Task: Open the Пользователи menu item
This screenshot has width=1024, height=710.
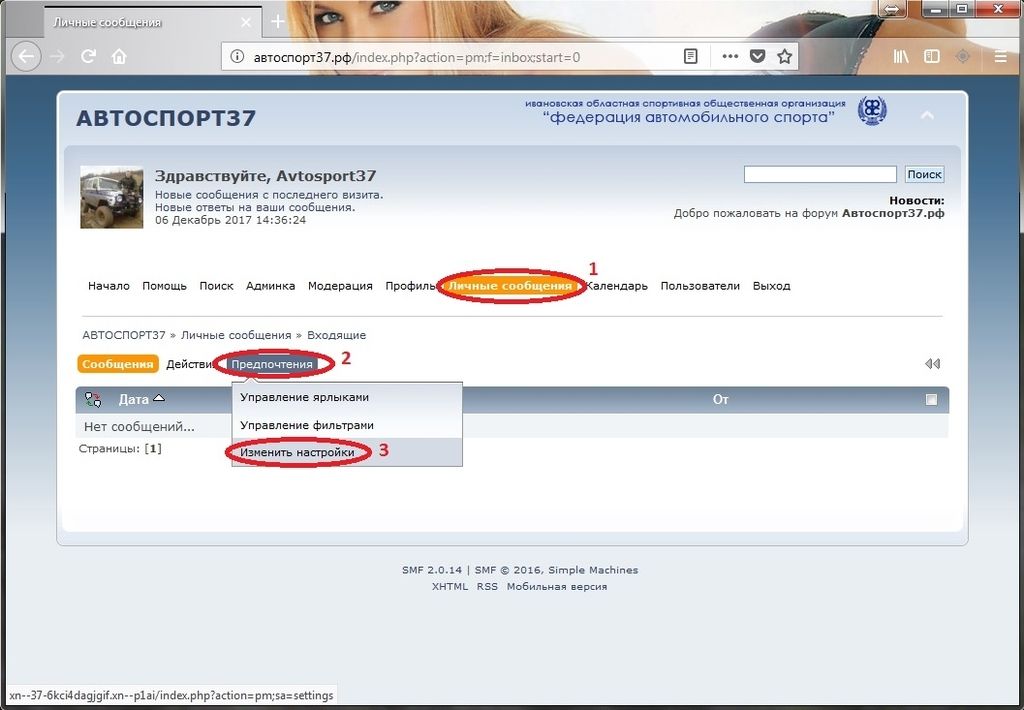Action: tap(700, 286)
